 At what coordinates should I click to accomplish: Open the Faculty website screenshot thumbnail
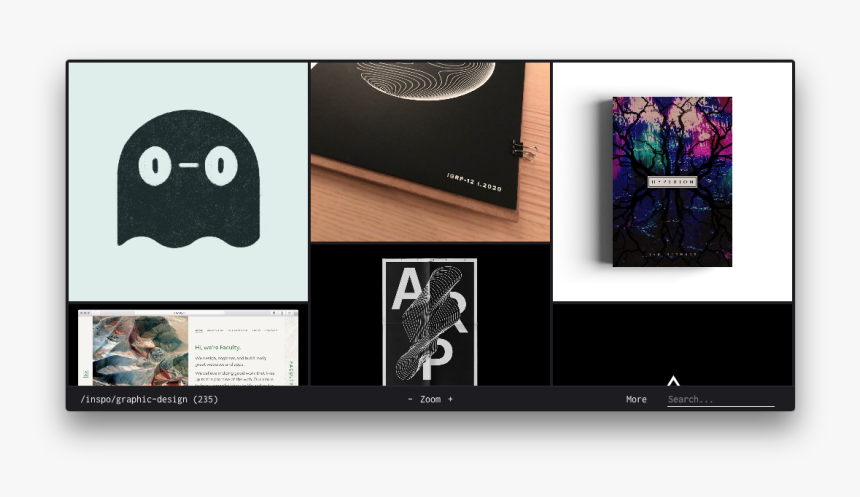tap(188, 345)
